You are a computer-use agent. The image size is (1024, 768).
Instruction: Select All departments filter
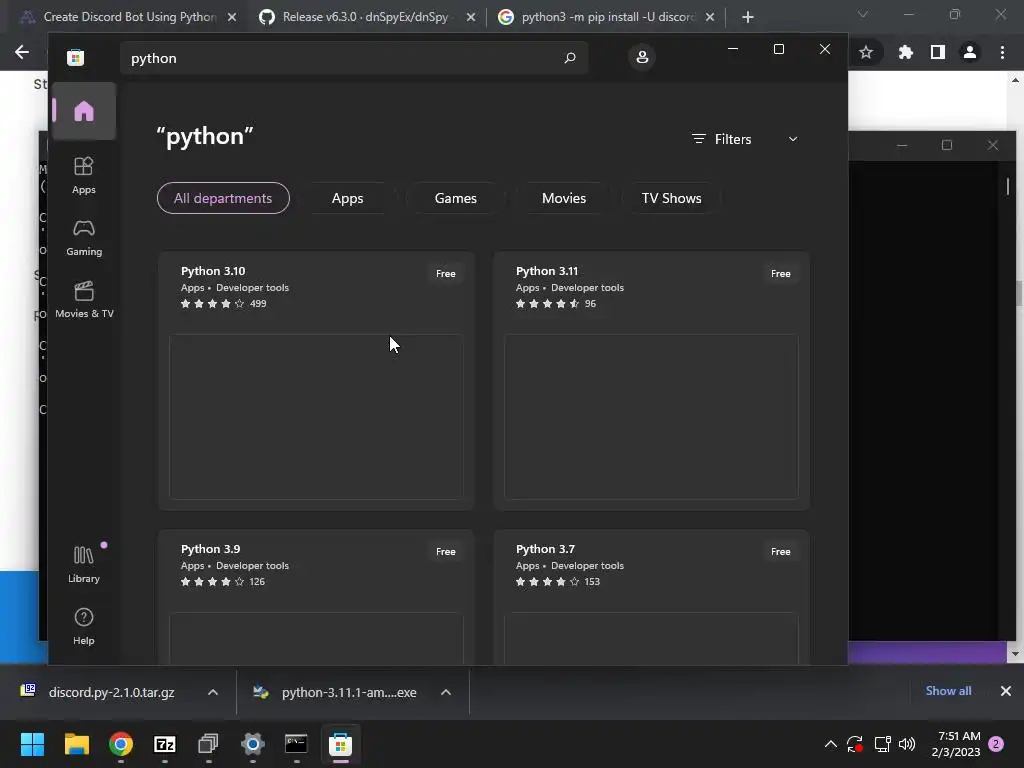(223, 198)
